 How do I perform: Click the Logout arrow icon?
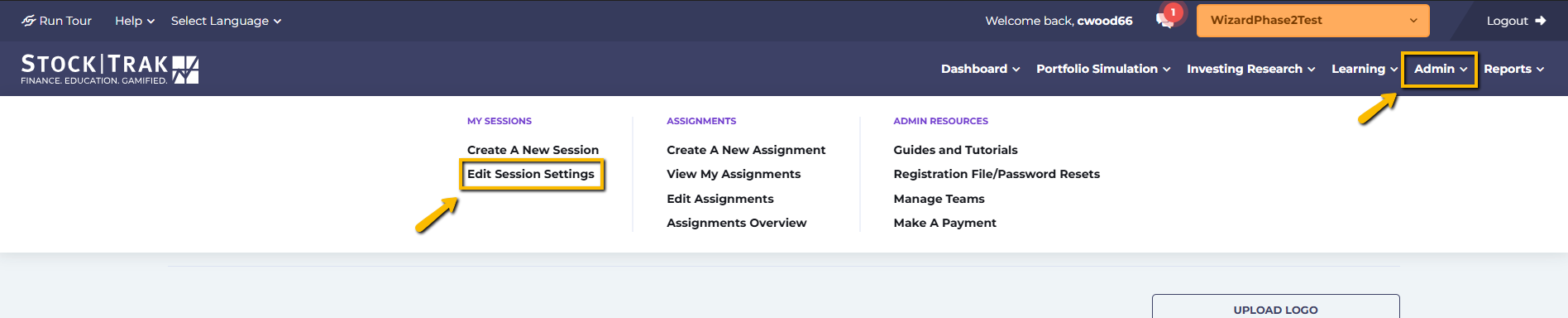click(x=1540, y=21)
